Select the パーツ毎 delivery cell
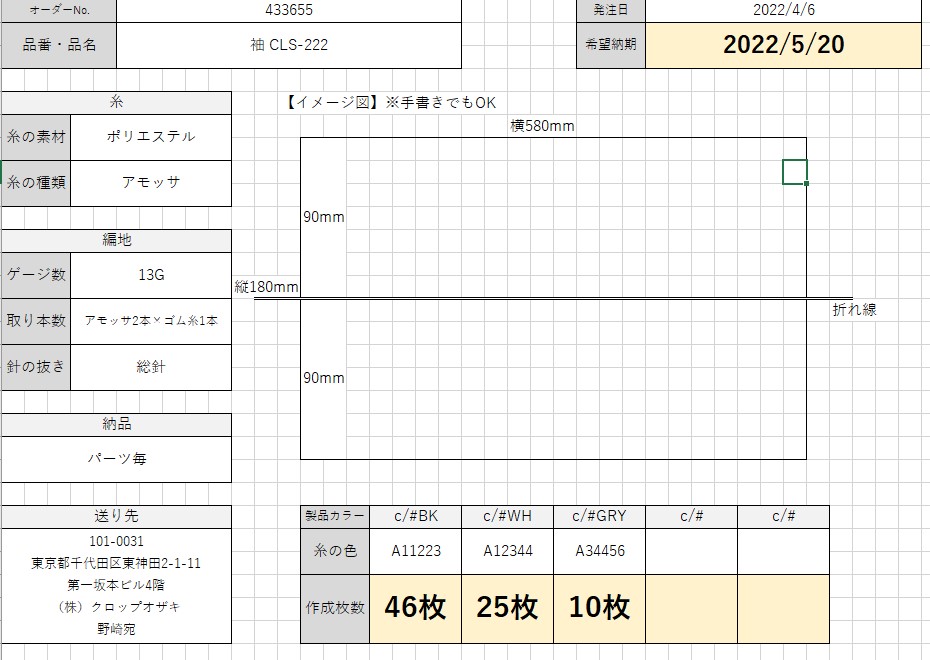The width and height of the screenshot is (930, 660). [x=116, y=459]
